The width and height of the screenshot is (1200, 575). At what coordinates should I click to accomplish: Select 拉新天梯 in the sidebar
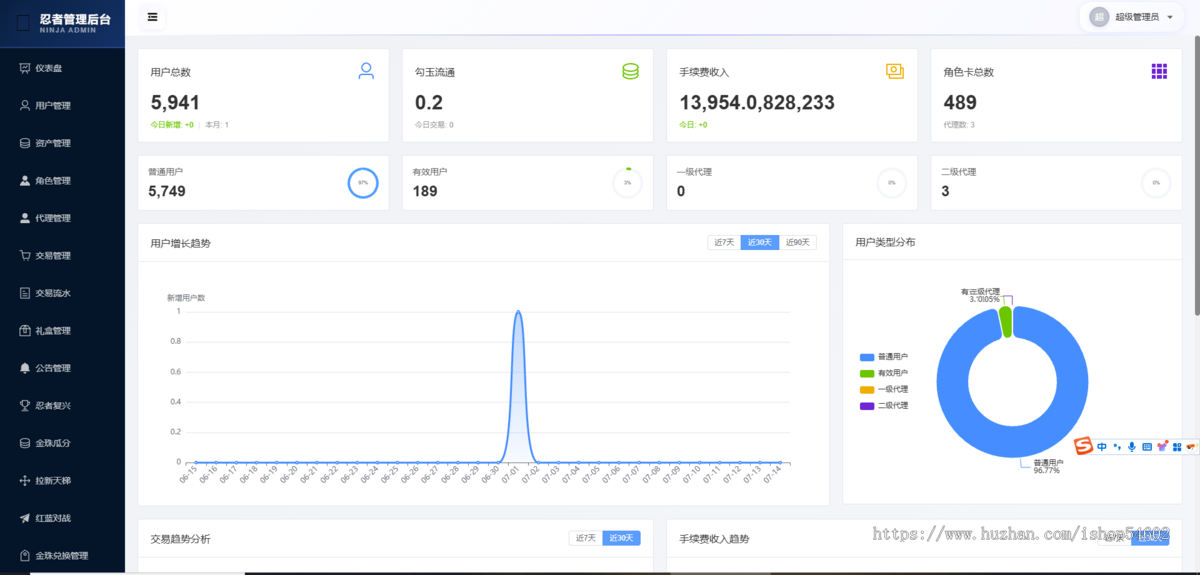(62, 481)
